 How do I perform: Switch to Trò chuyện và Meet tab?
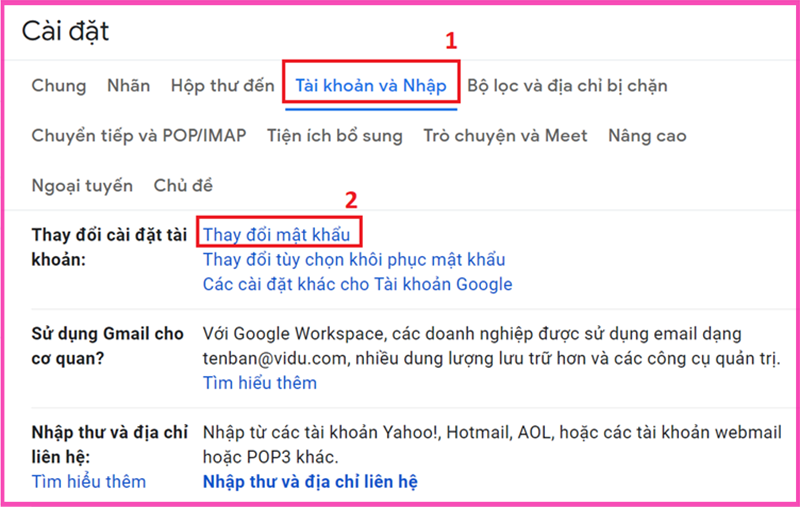[x=505, y=135]
